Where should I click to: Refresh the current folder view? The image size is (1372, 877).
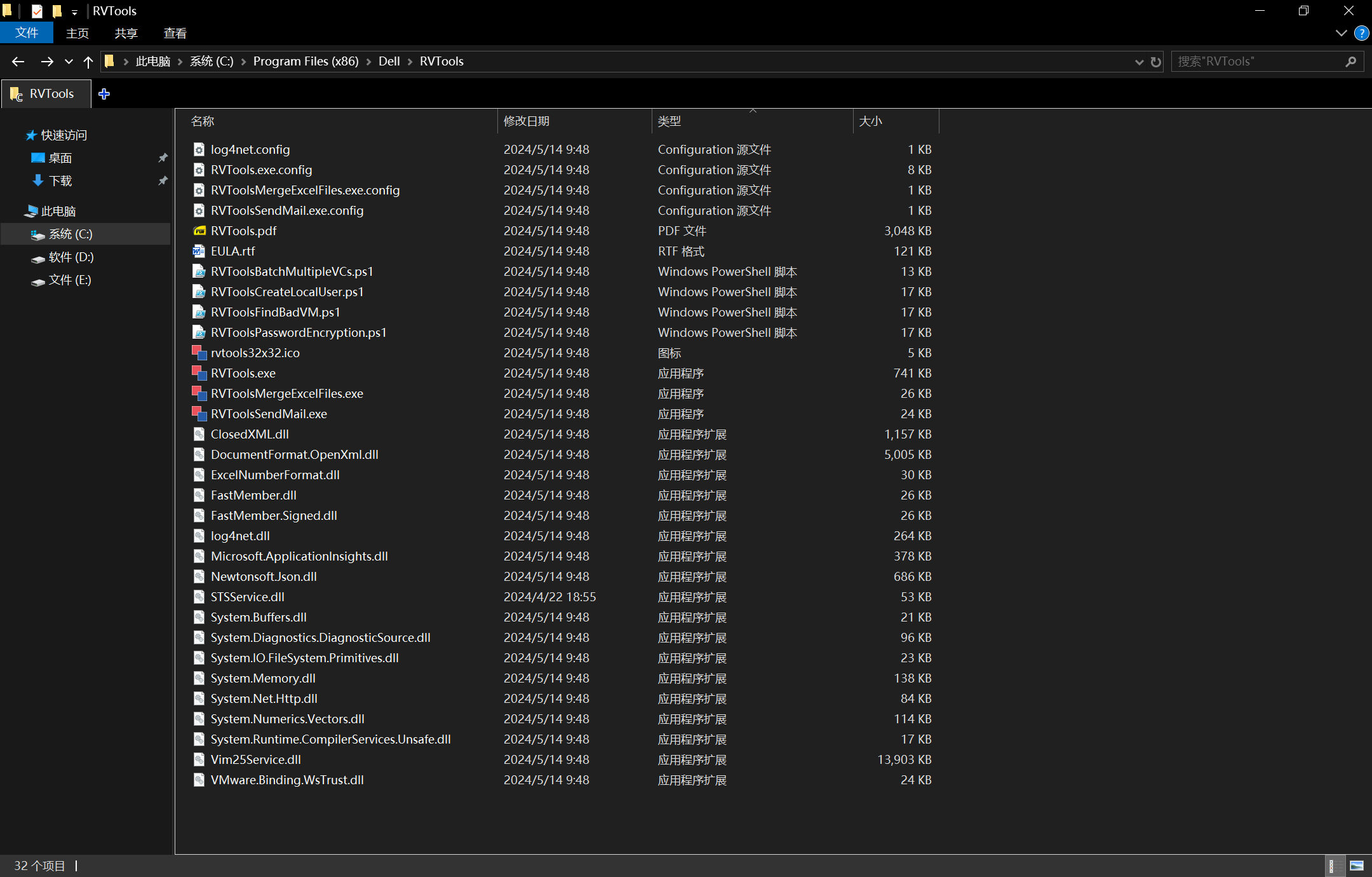(x=1156, y=62)
